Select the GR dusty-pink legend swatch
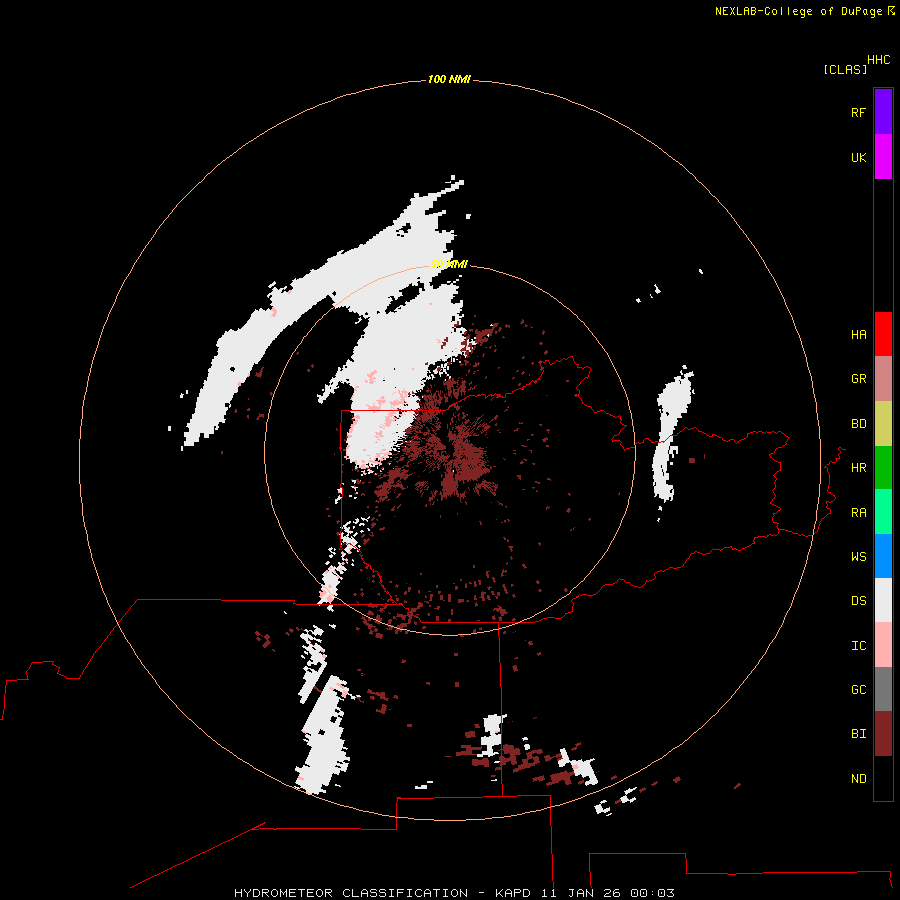Image resolution: width=900 pixels, height=900 pixels. click(883, 379)
